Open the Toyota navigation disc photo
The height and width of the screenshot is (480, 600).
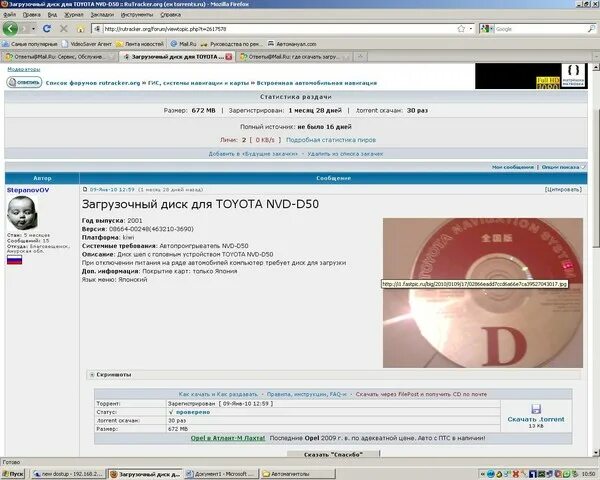click(x=483, y=293)
